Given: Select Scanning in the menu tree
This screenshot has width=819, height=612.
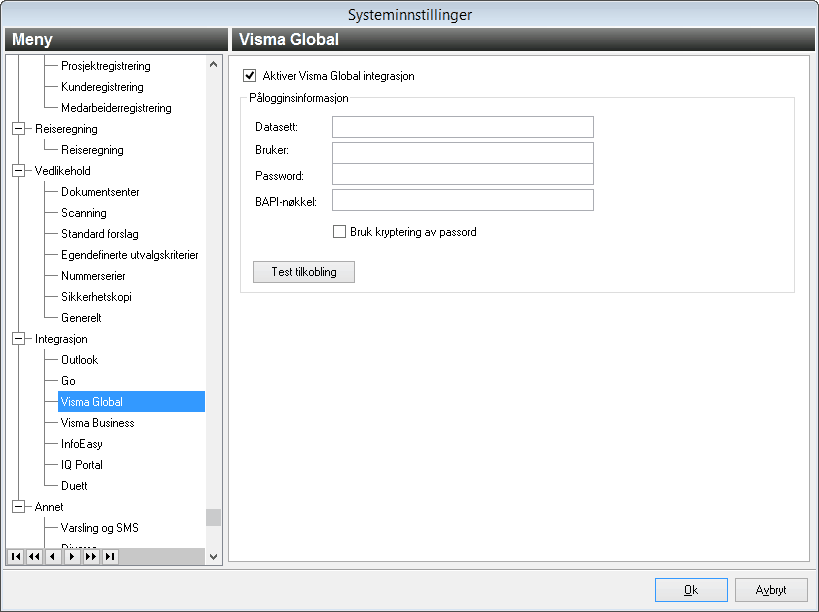Looking at the screenshot, I should 84,213.
